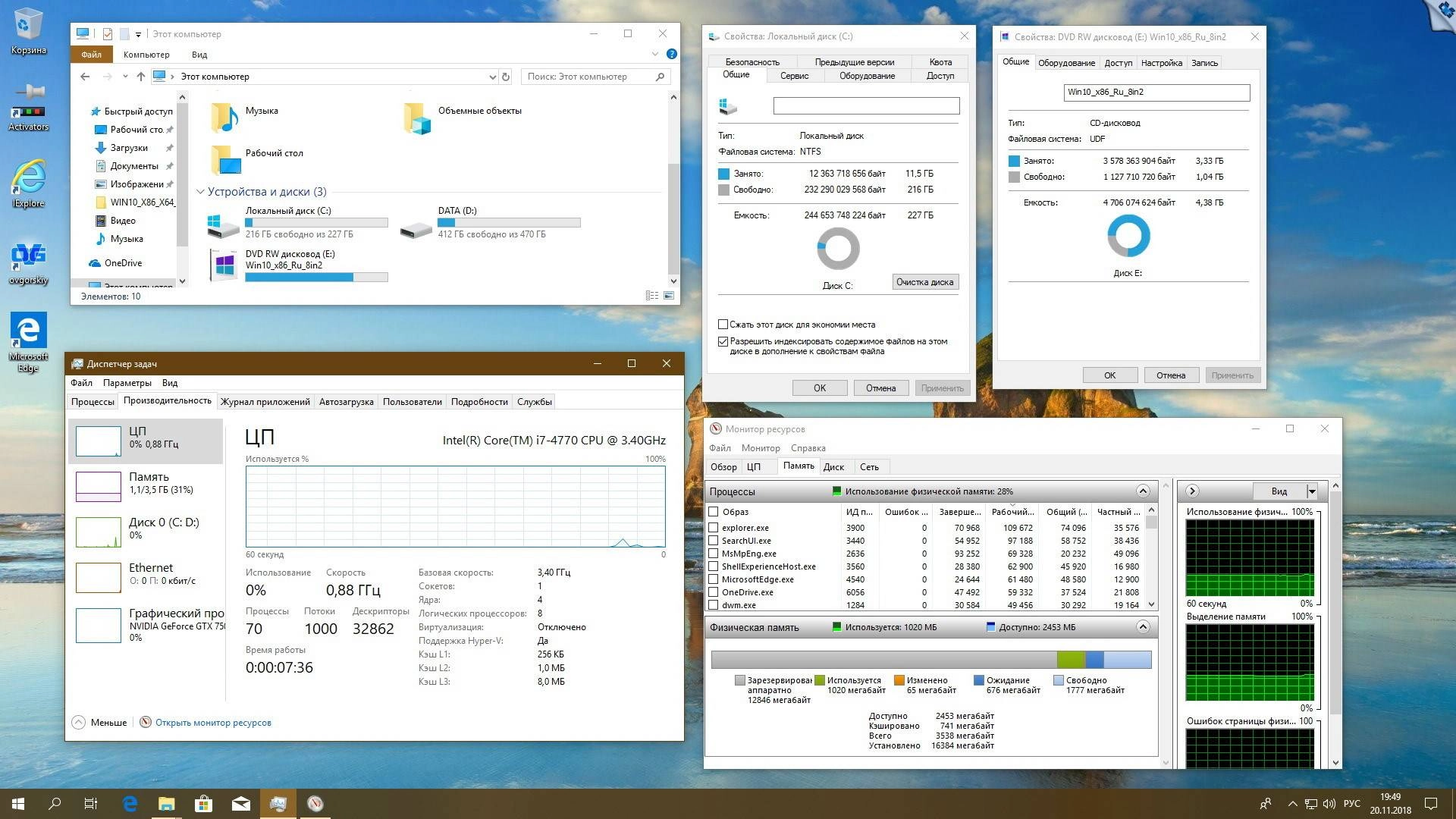Select the Ethernet graph in Task Manager sidebar
The height and width of the screenshot is (819, 1456).
click(144, 574)
